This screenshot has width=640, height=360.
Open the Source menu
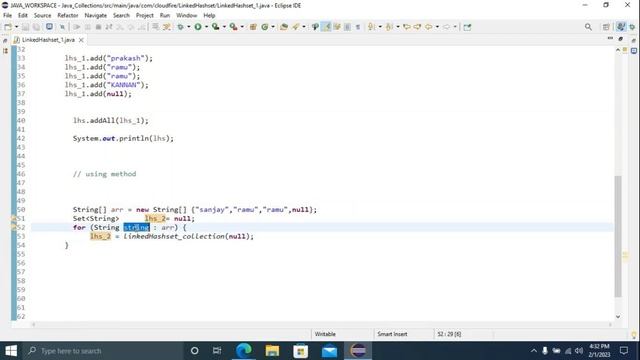(x=42, y=15)
